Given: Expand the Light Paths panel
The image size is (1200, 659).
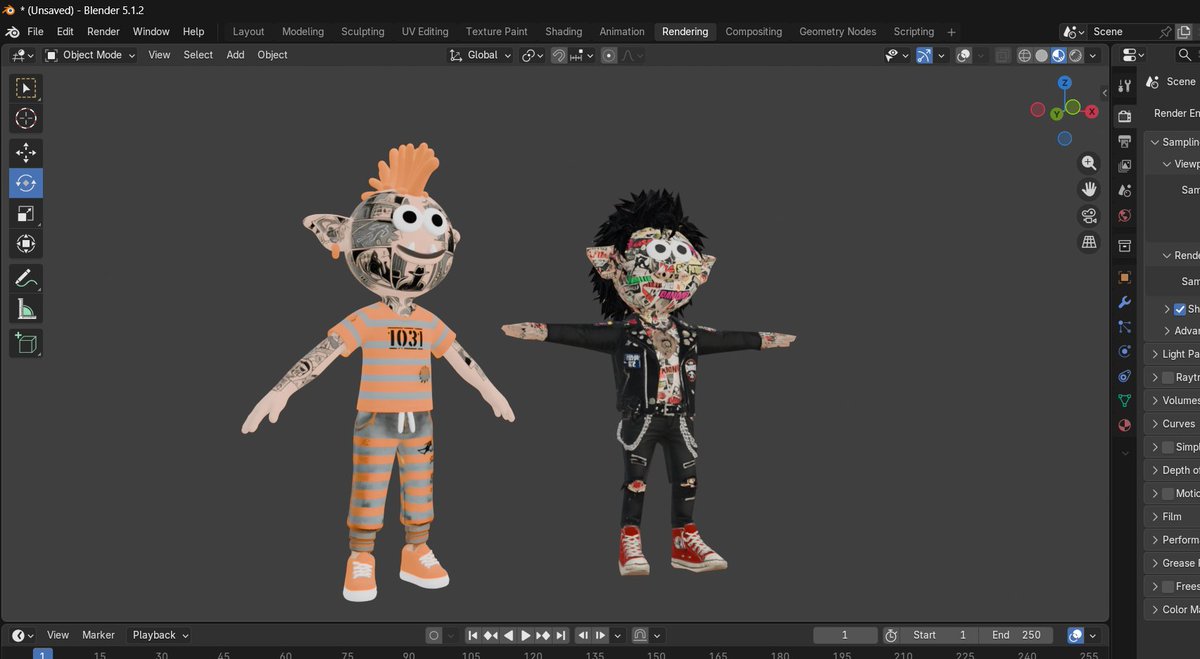Looking at the screenshot, I should pos(1172,354).
